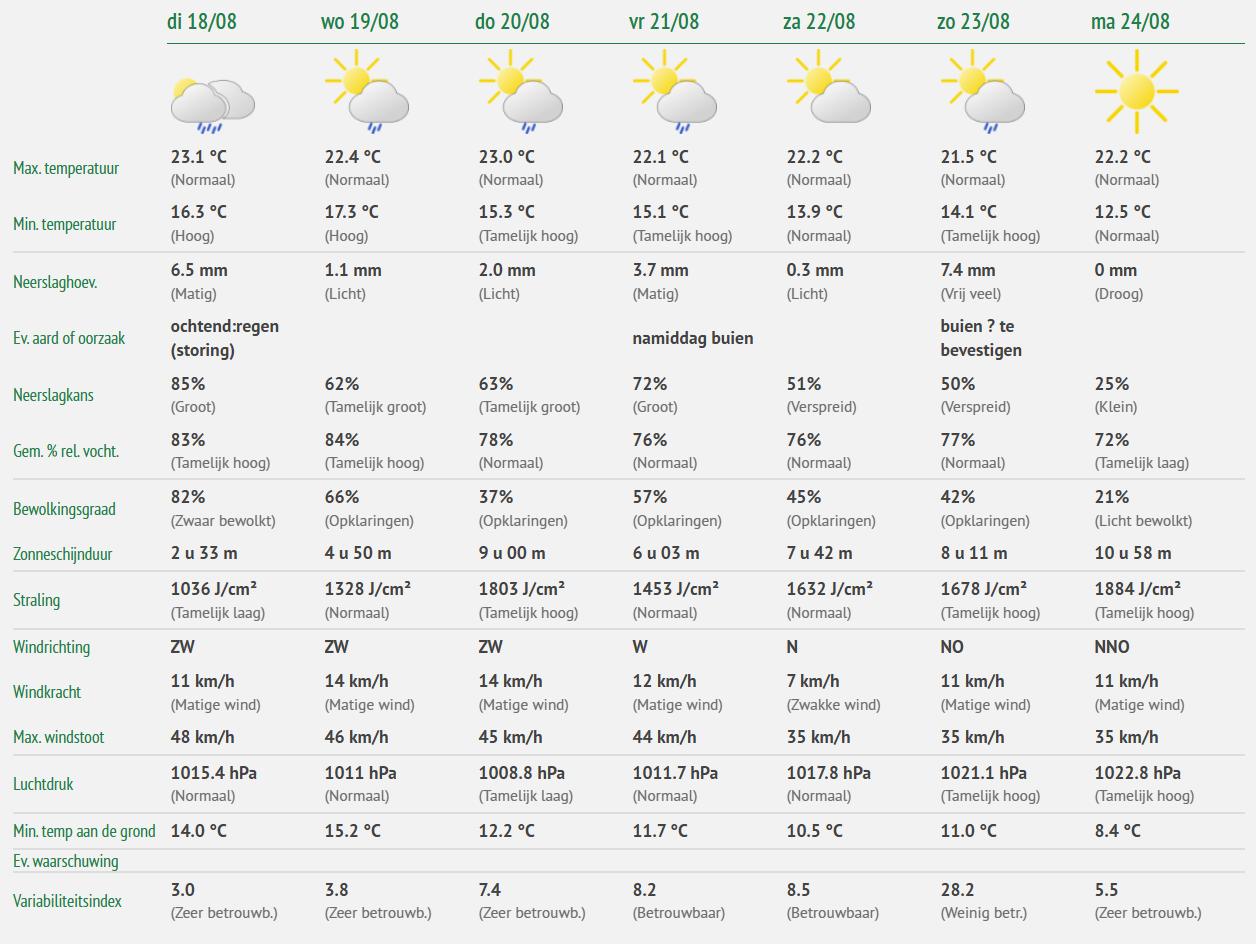This screenshot has width=1256, height=944.
Task: Click the sun-and-rain-cloud icon for wo 19/08
Action: [x=366, y=92]
